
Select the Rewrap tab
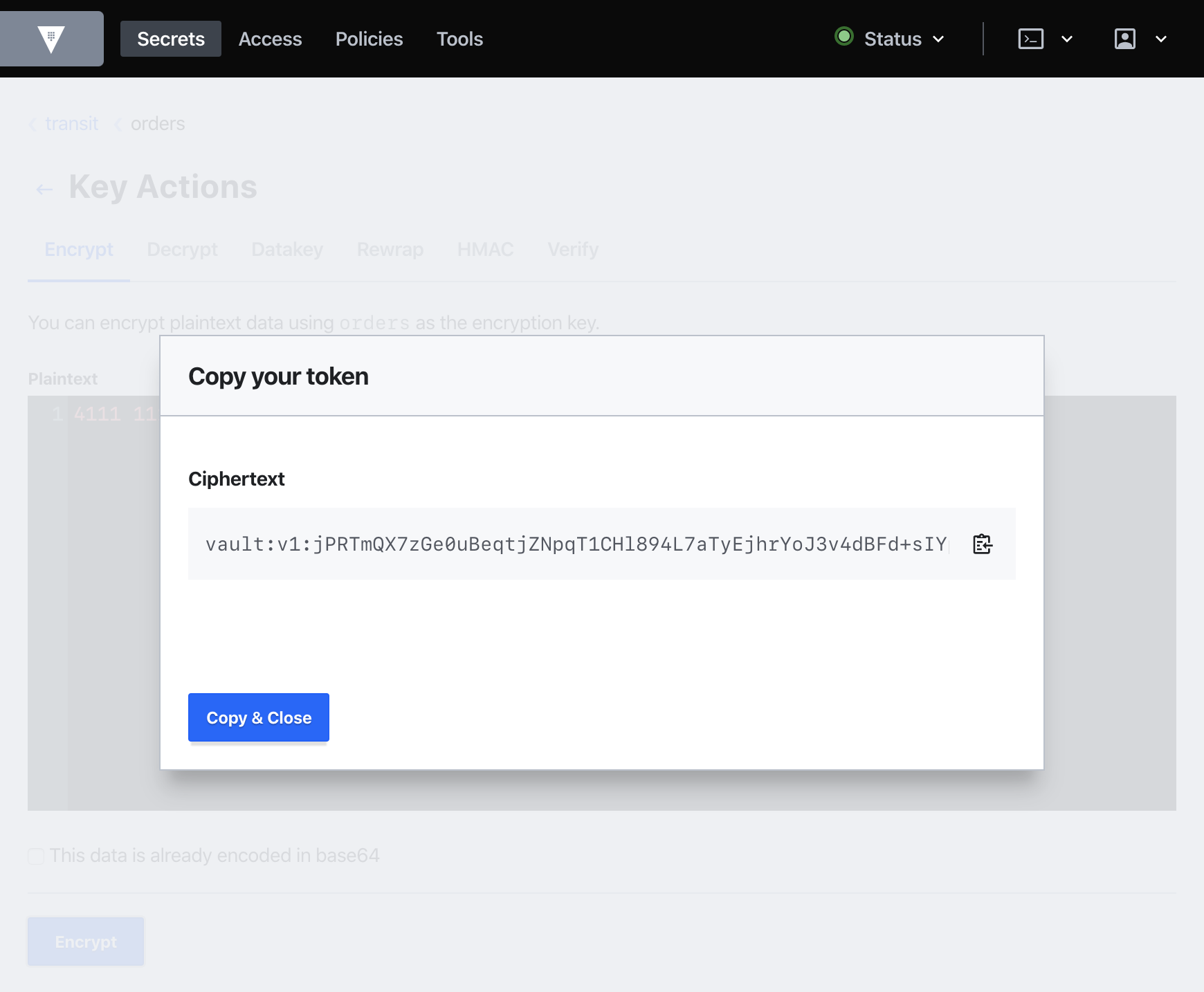tap(390, 249)
